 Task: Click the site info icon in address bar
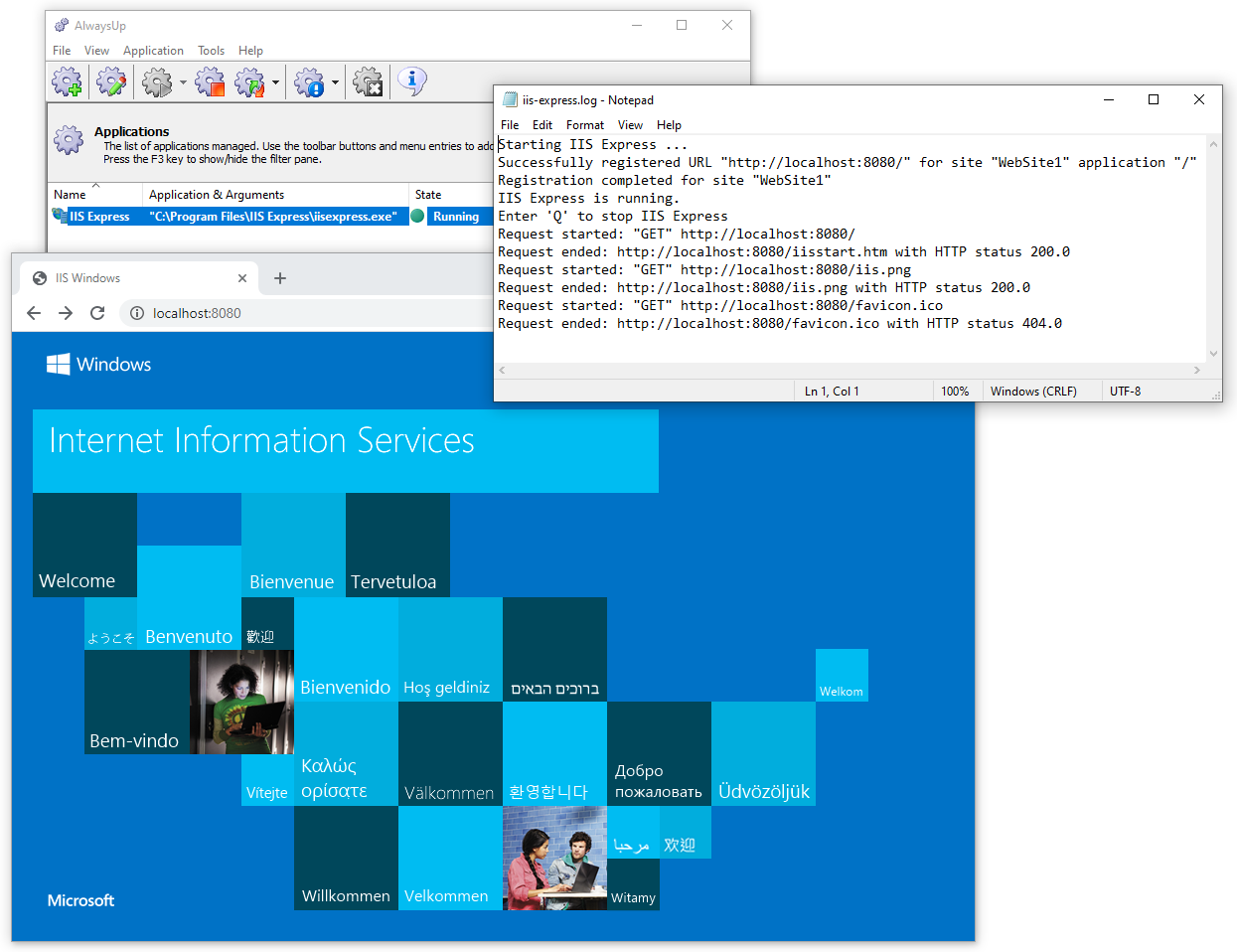pyautogui.click(x=136, y=313)
